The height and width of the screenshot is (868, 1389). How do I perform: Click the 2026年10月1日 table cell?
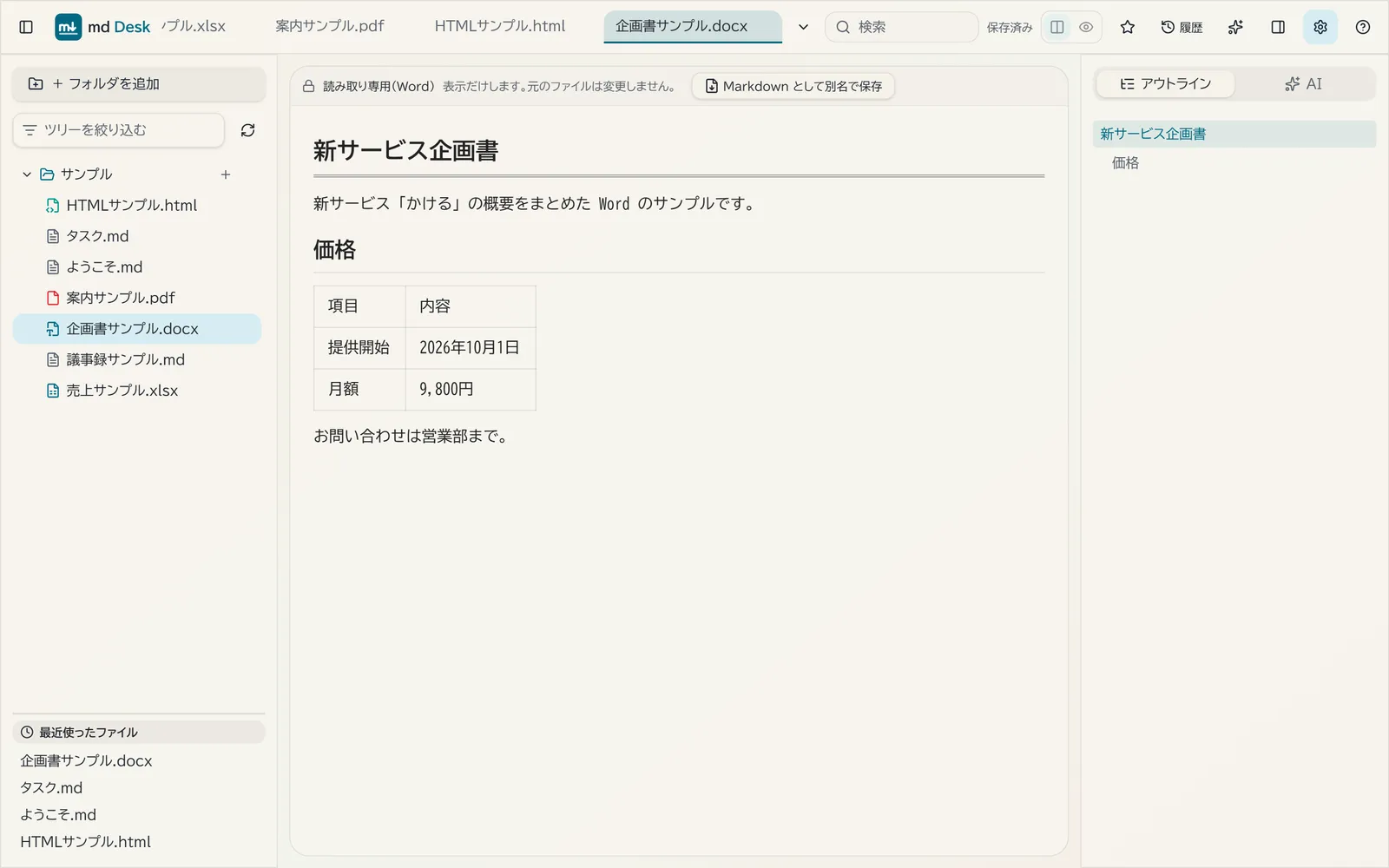(x=471, y=348)
